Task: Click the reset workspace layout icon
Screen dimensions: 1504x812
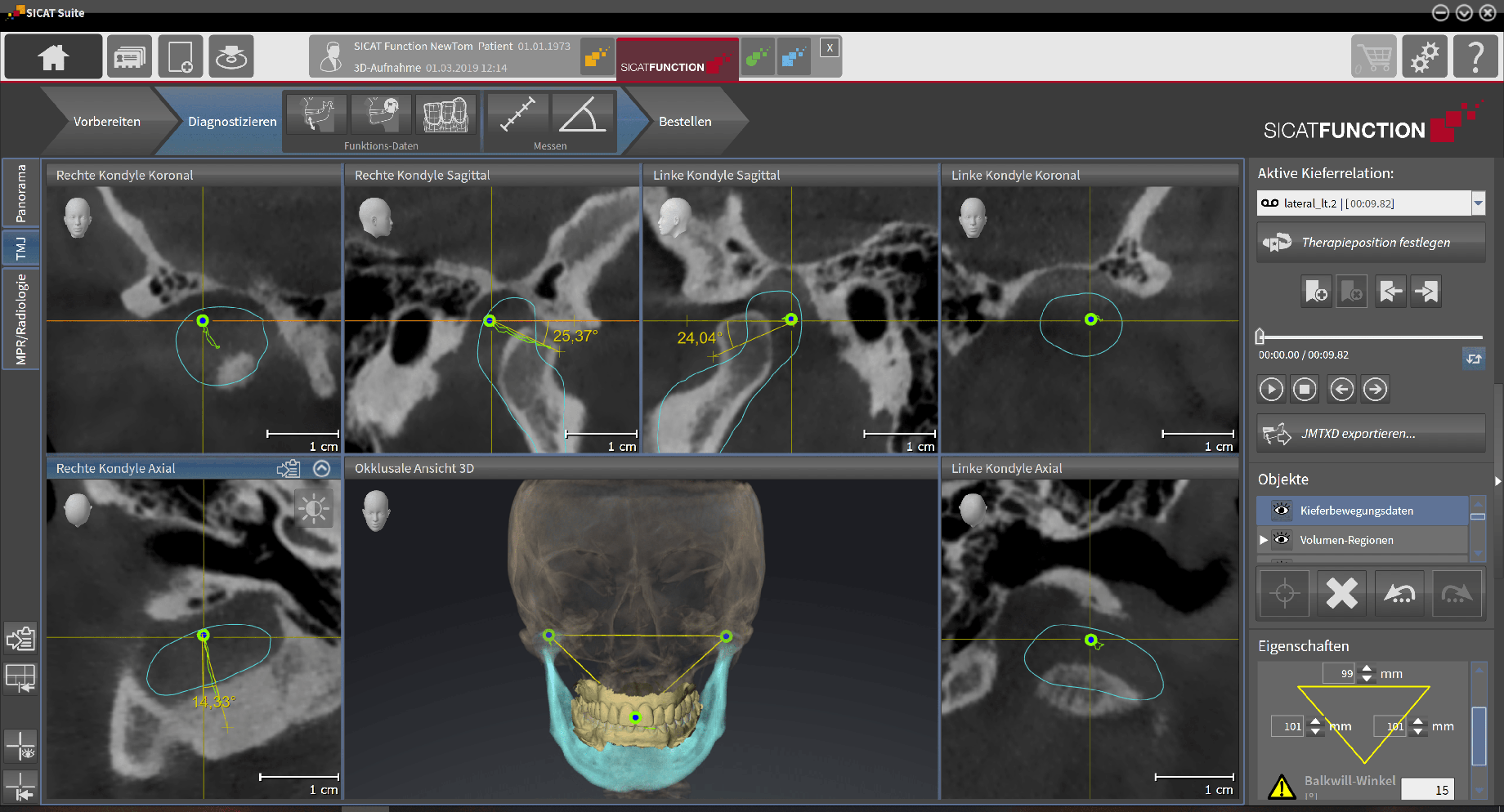Action: pos(20,678)
